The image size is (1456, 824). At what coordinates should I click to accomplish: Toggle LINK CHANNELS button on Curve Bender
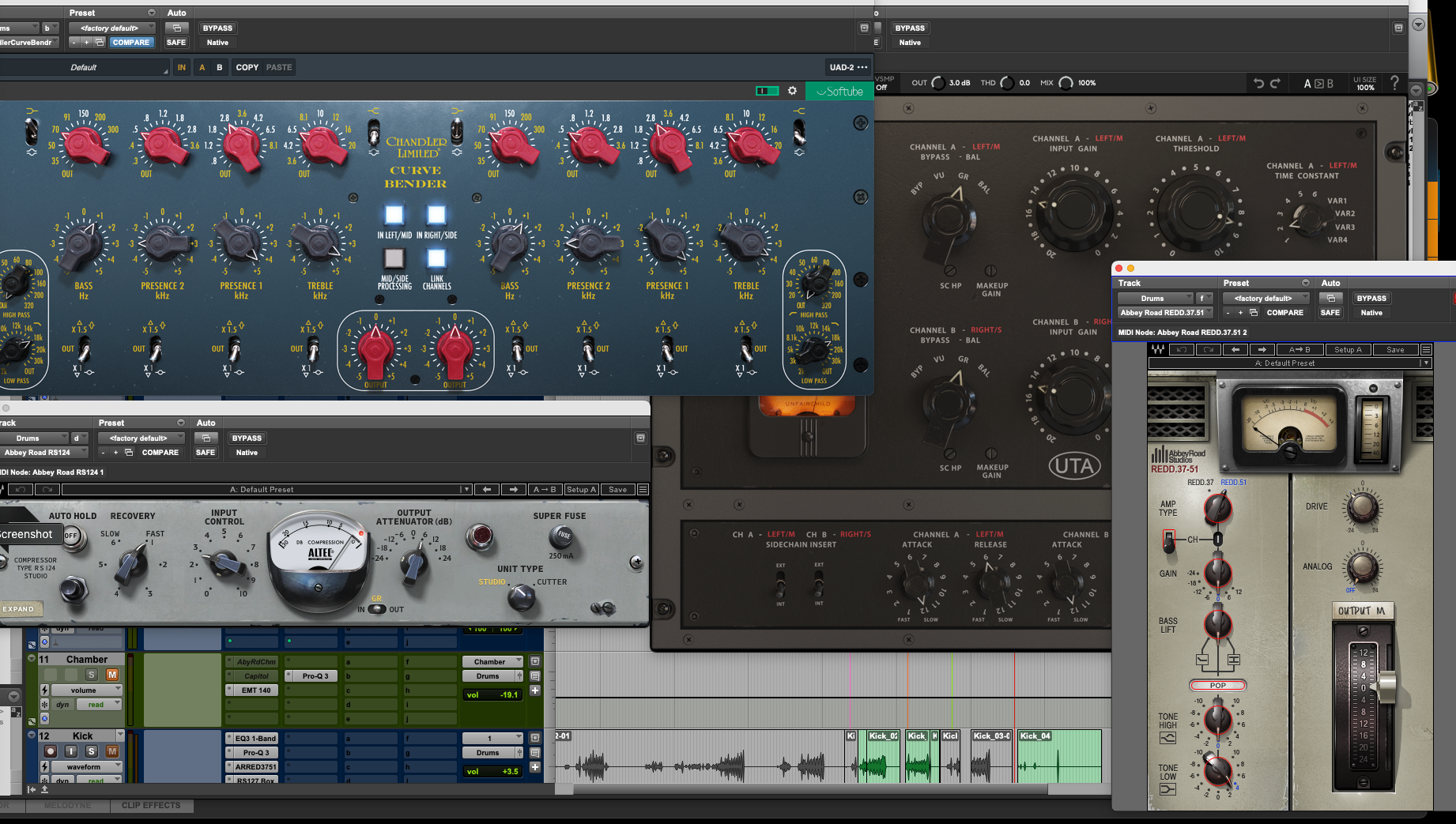pos(436,258)
